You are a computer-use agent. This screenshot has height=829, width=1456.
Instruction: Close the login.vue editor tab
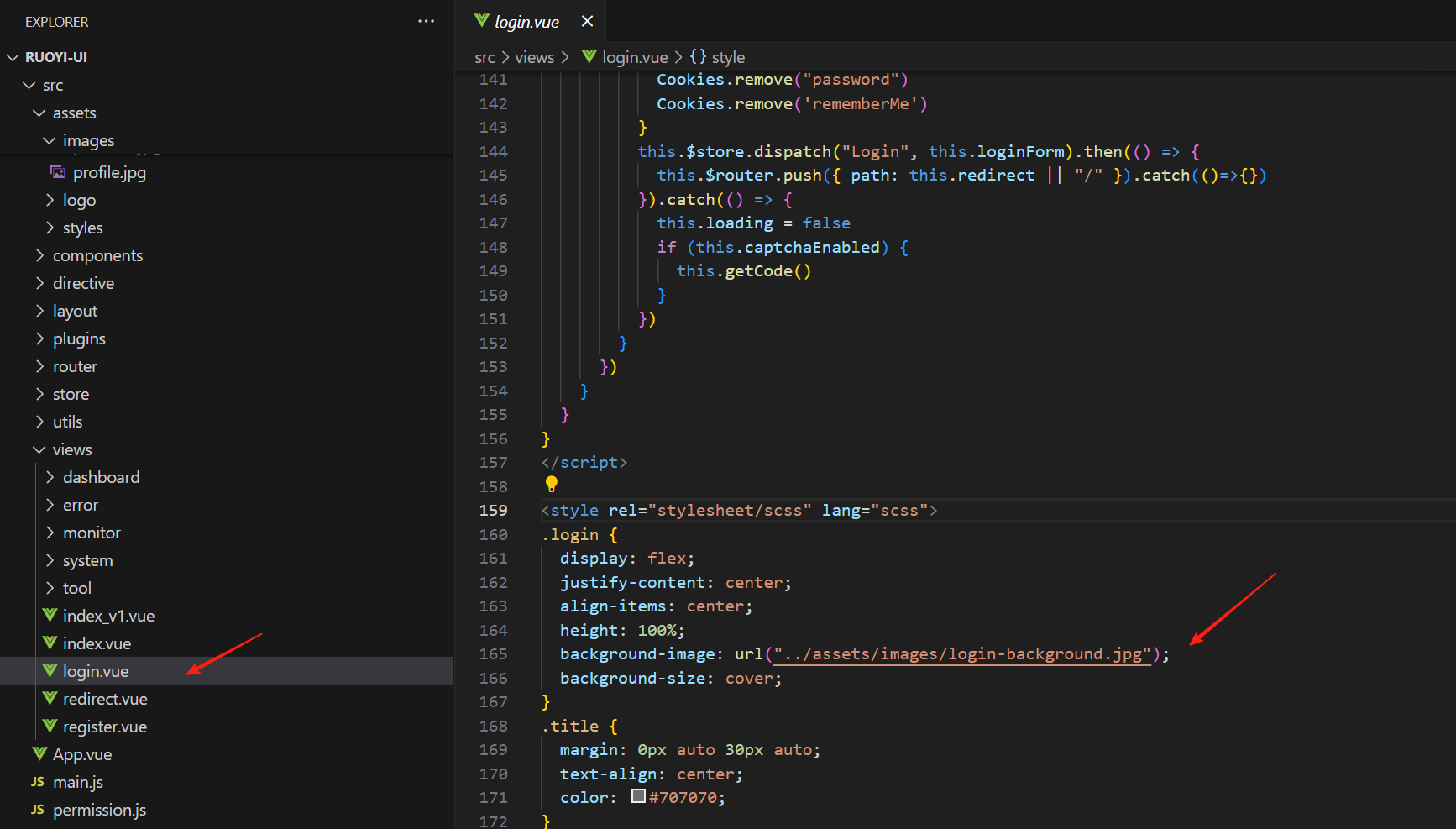pyautogui.click(x=587, y=21)
